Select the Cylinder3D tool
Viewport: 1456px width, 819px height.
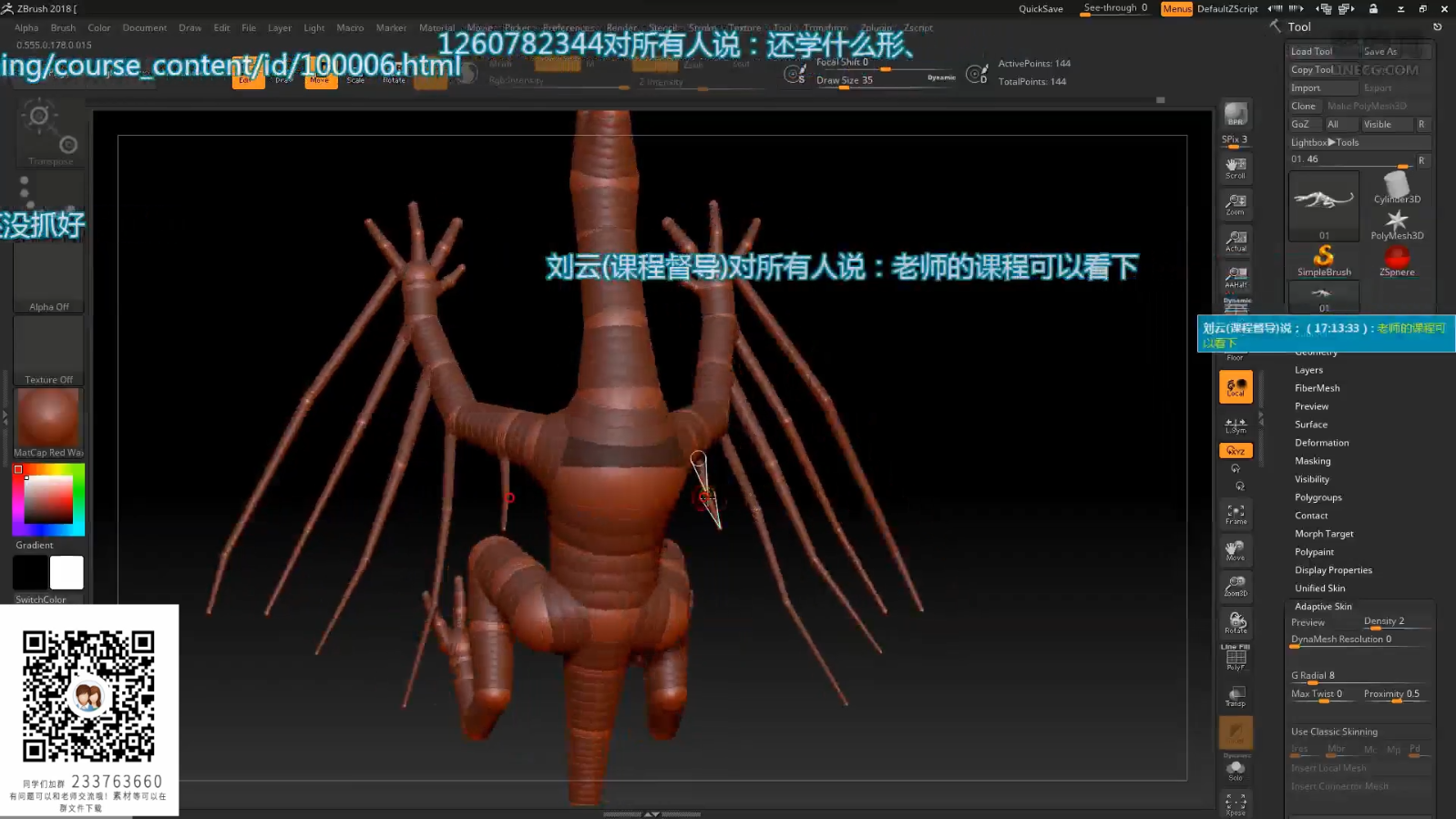(1397, 189)
